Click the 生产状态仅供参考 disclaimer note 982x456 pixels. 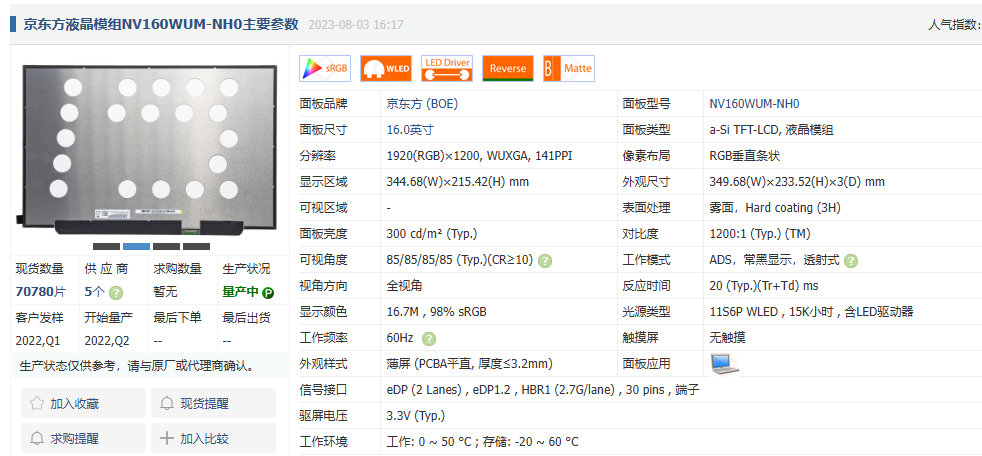(x=138, y=366)
